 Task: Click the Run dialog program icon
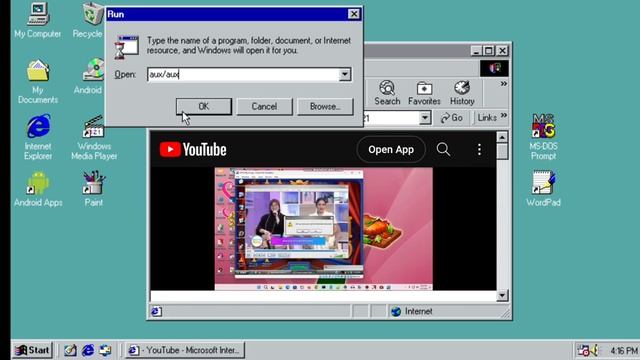[x=127, y=47]
